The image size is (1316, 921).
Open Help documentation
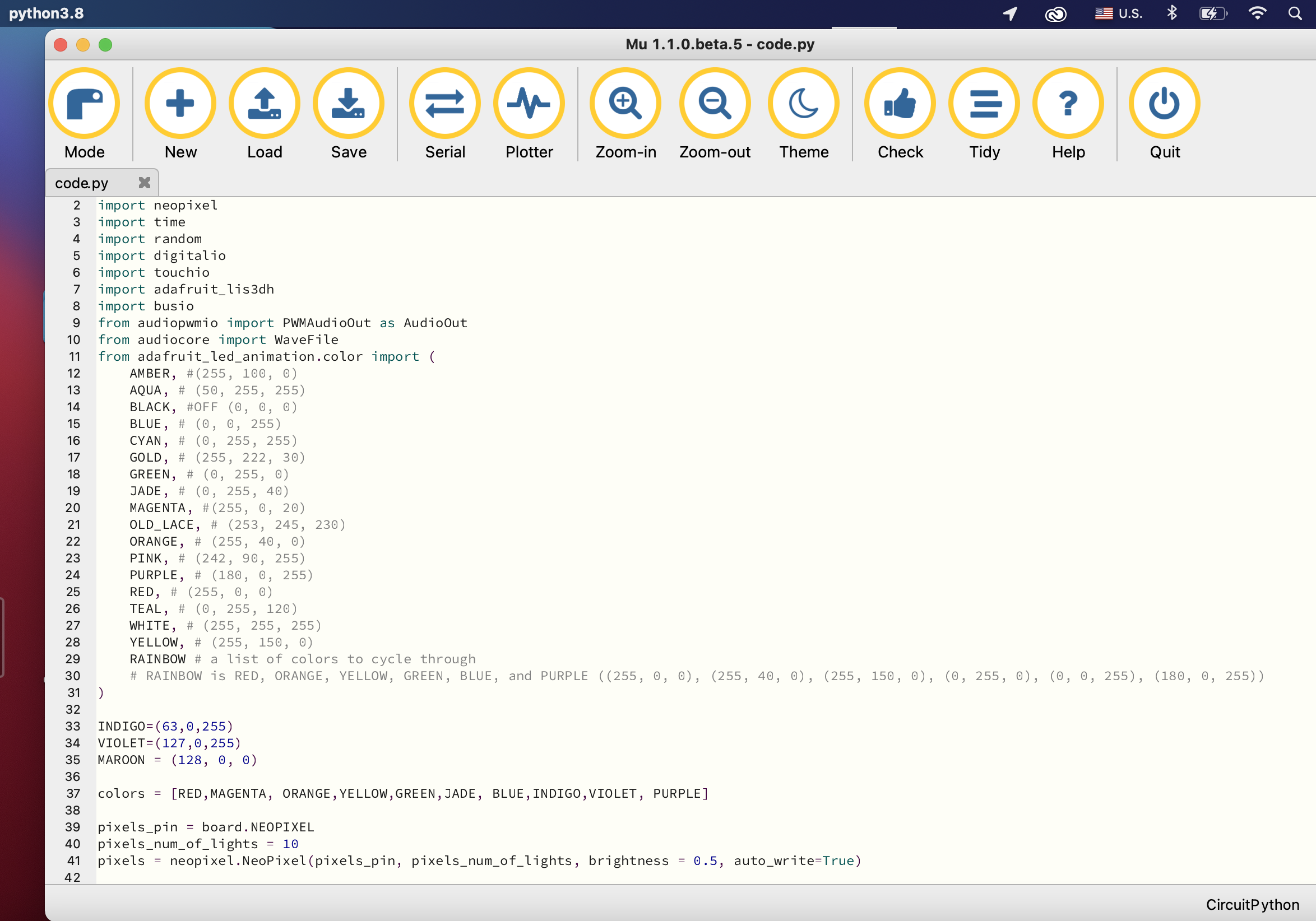[1068, 114]
